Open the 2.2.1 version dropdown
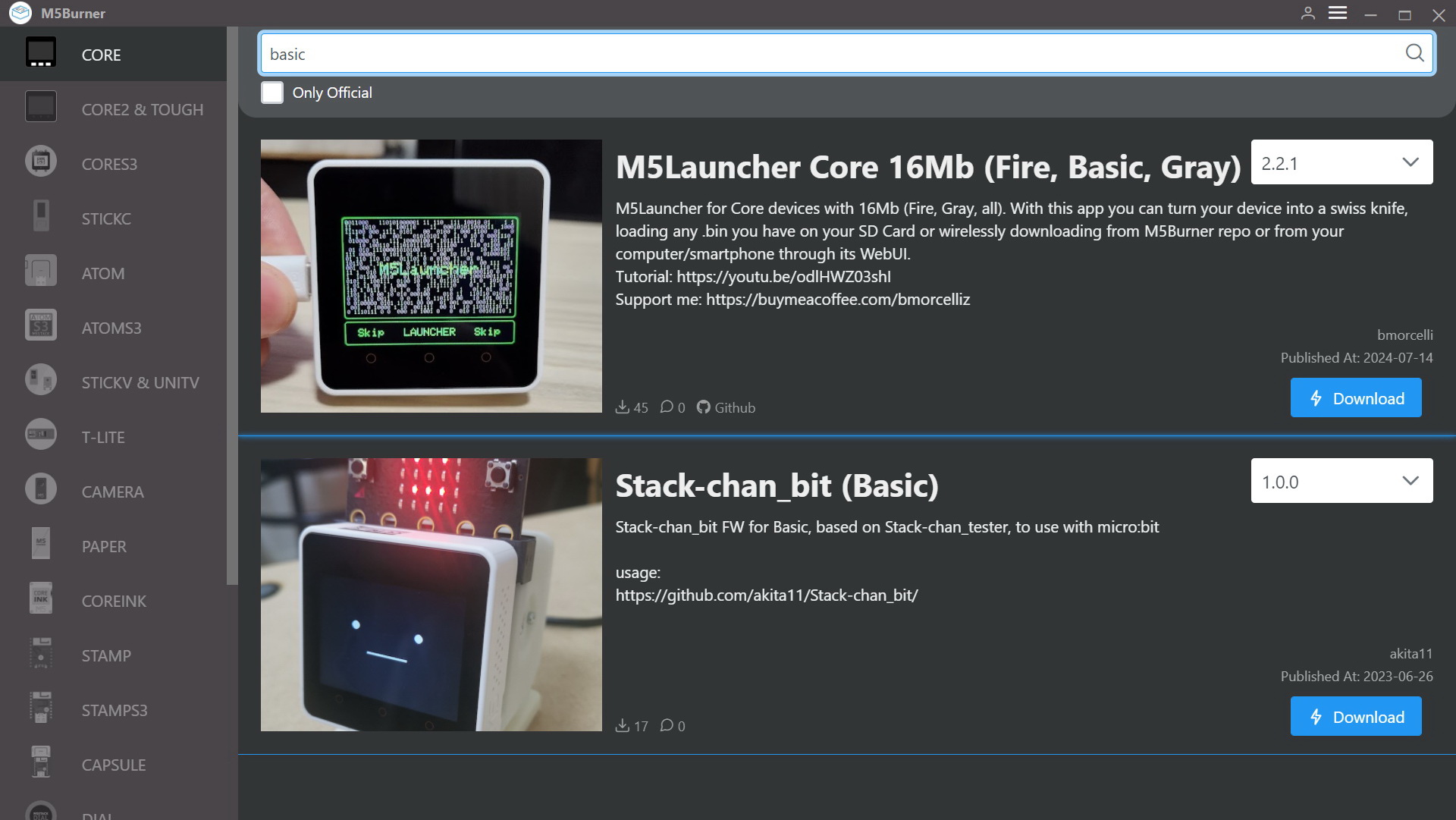 1341,162
